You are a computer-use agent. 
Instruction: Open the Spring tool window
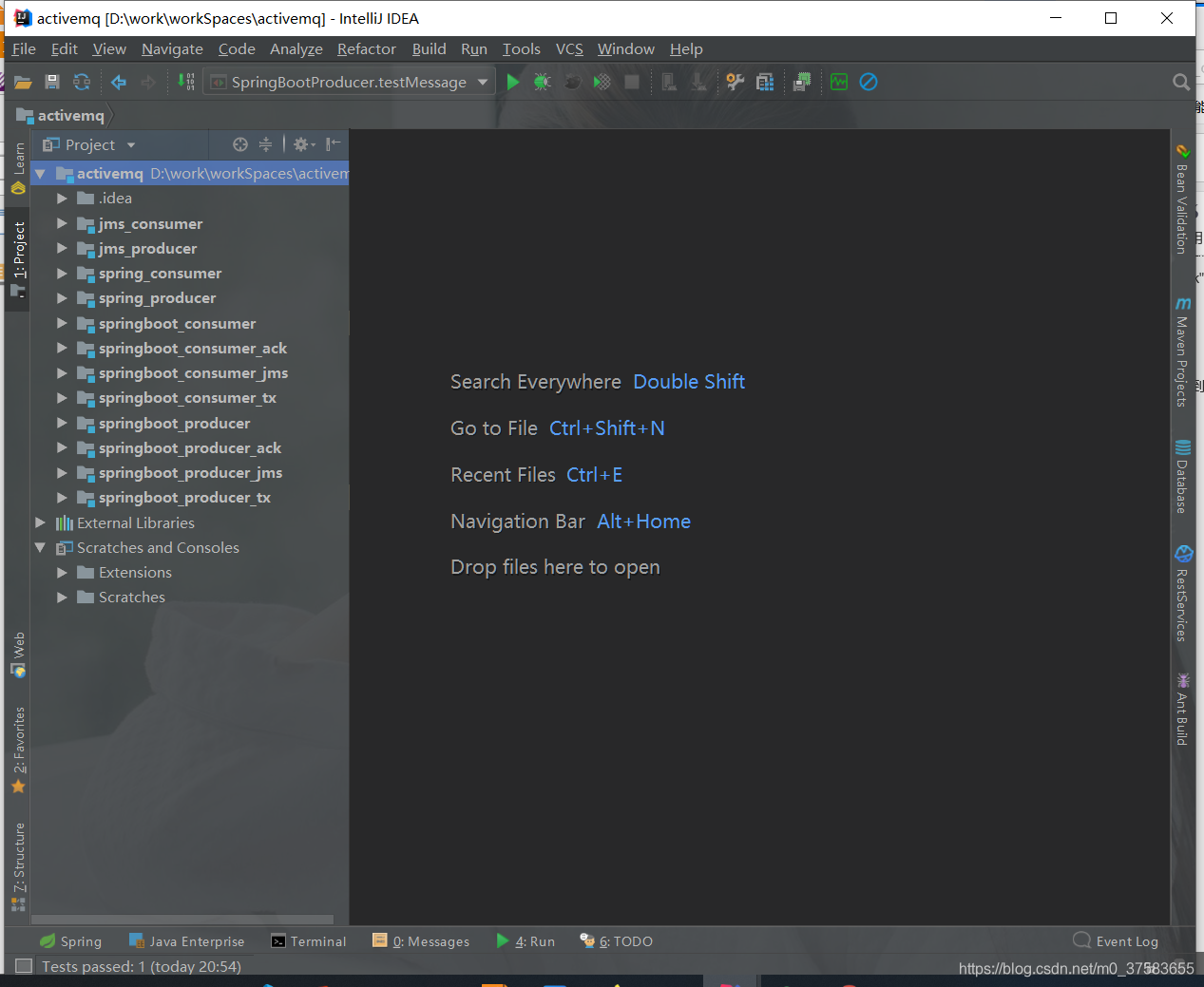pos(70,941)
